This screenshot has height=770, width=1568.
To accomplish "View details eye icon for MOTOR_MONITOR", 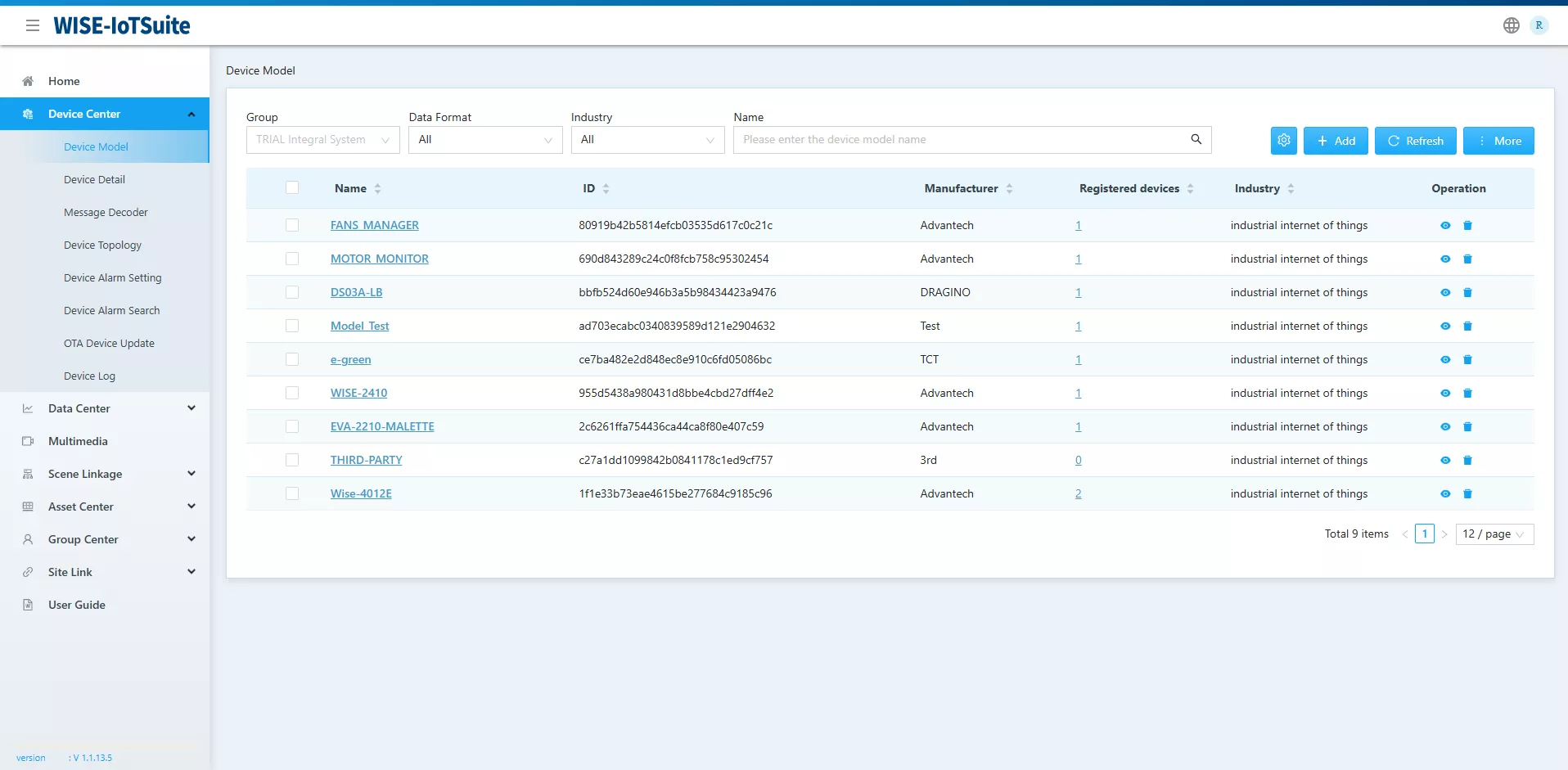I will click(x=1445, y=259).
